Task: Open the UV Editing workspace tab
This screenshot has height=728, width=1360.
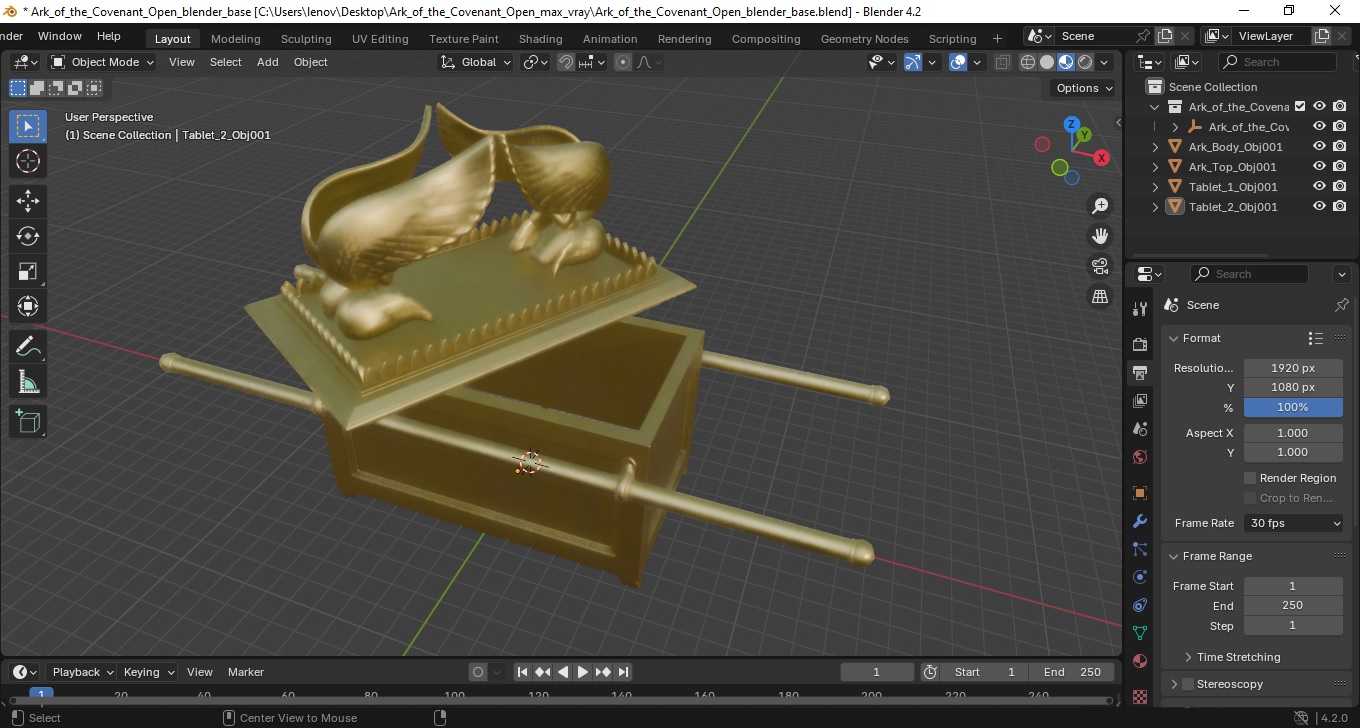Action: 380,39
